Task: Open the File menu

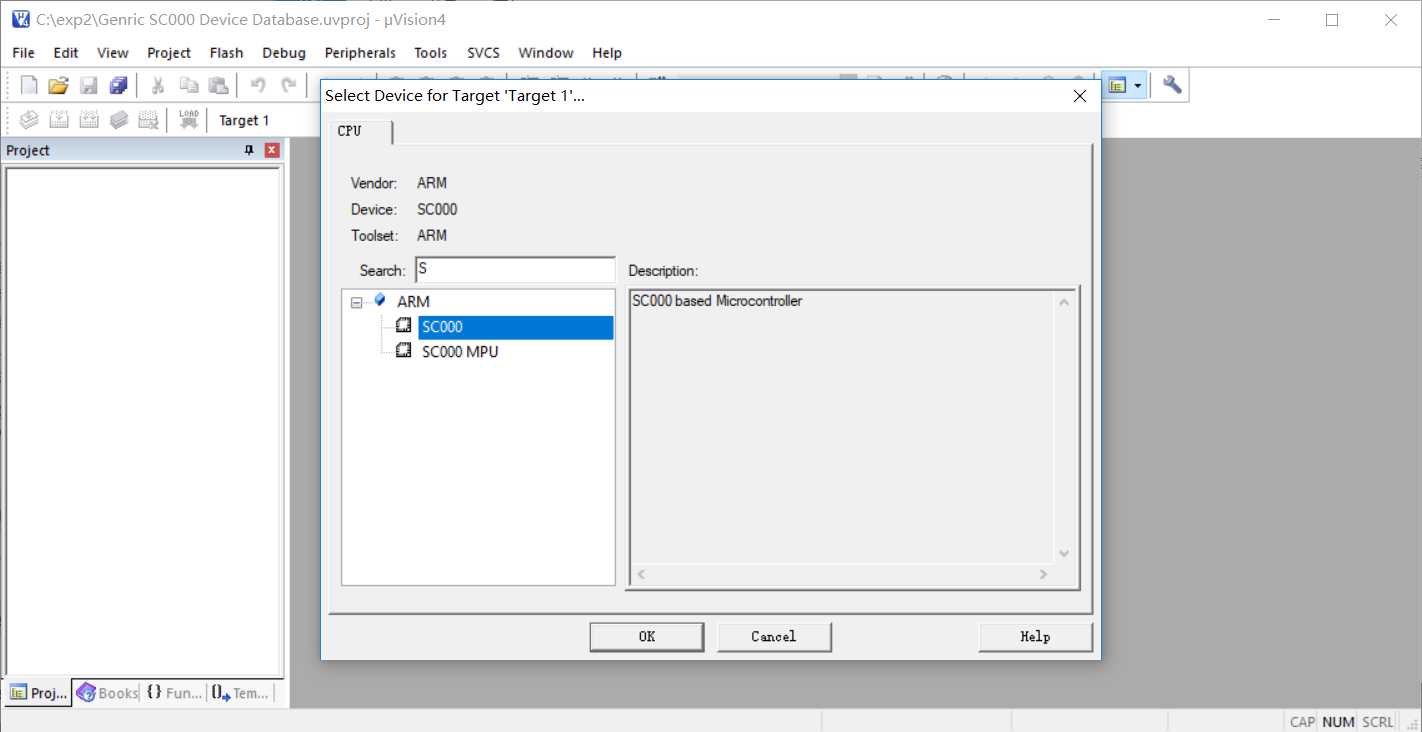Action: (x=23, y=53)
